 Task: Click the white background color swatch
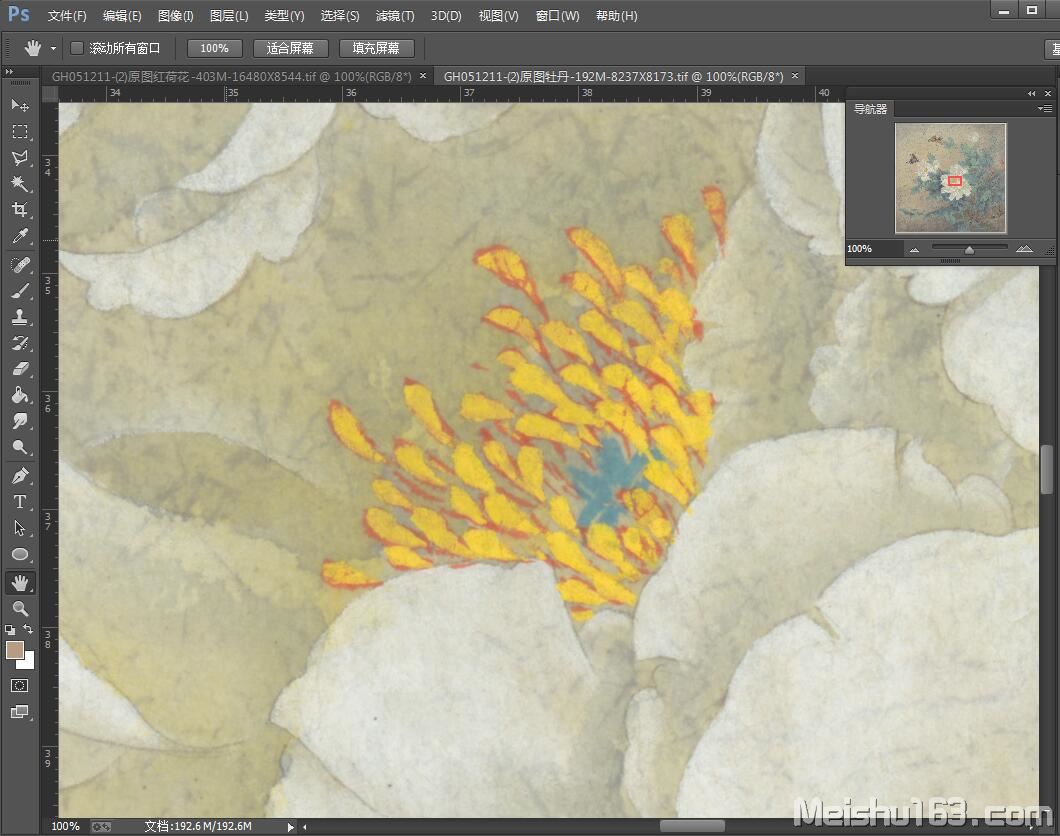pos(27,662)
